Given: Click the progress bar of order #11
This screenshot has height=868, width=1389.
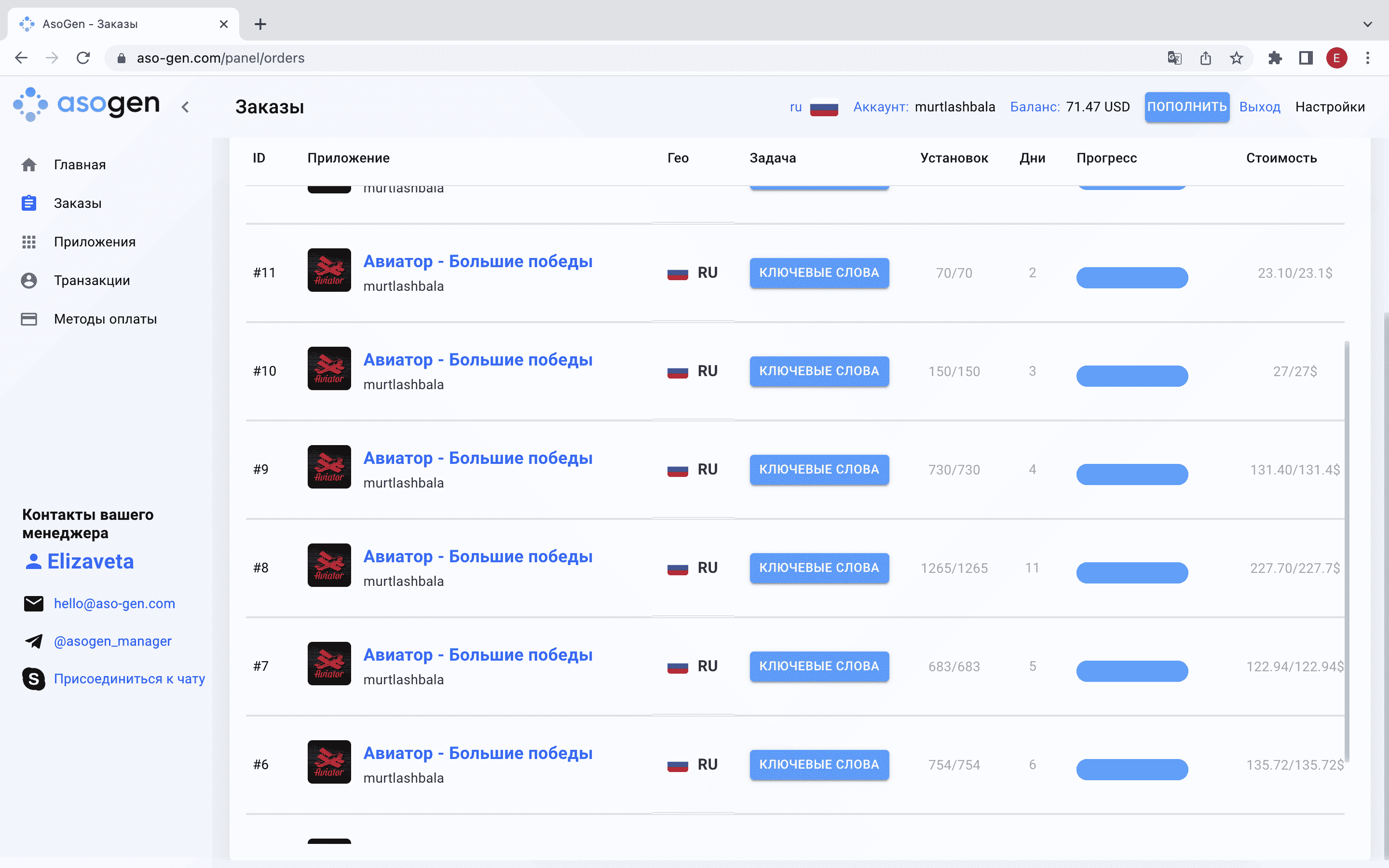Looking at the screenshot, I should [x=1132, y=277].
